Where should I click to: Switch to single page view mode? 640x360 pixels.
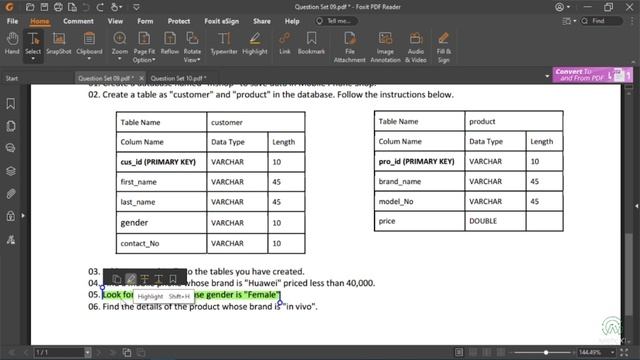tap(459, 352)
